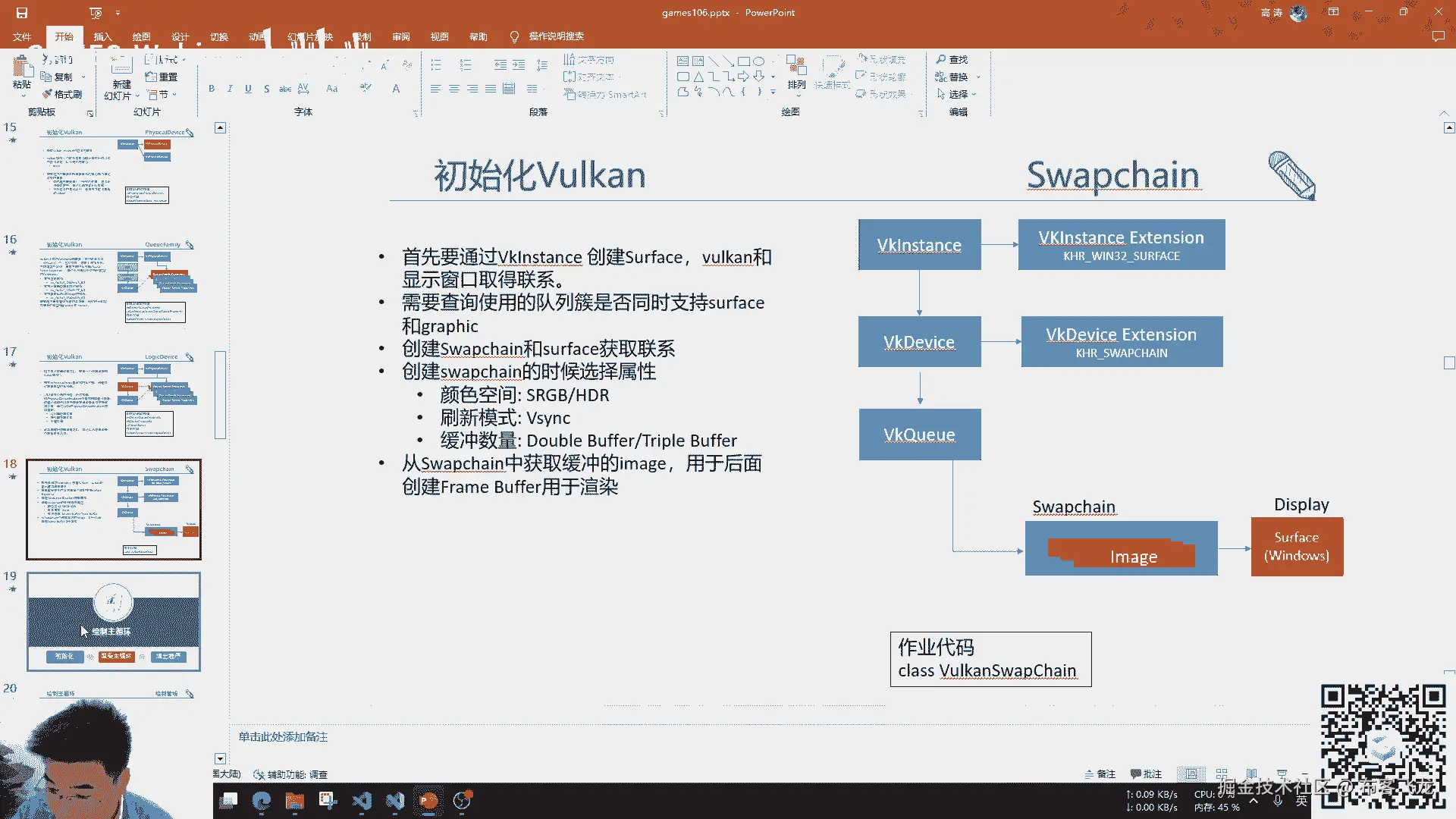Image resolution: width=1456 pixels, height=819 pixels.
Task: Expand the Replace (替换) dropdown arrow
Action: (978, 77)
